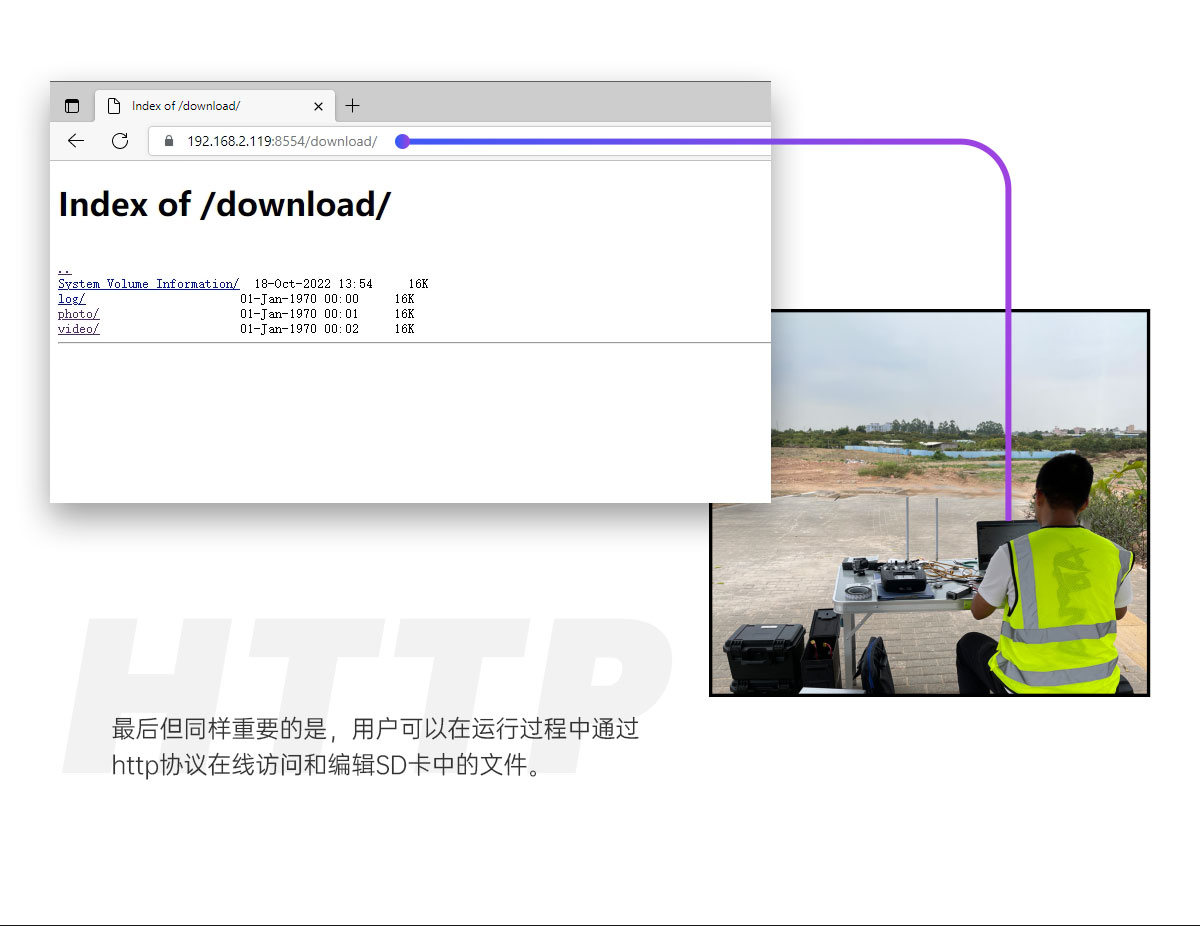This screenshot has height=926, width=1200.
Task: Click the large "Index of /download/" page heading
Action: pos(224,204)
